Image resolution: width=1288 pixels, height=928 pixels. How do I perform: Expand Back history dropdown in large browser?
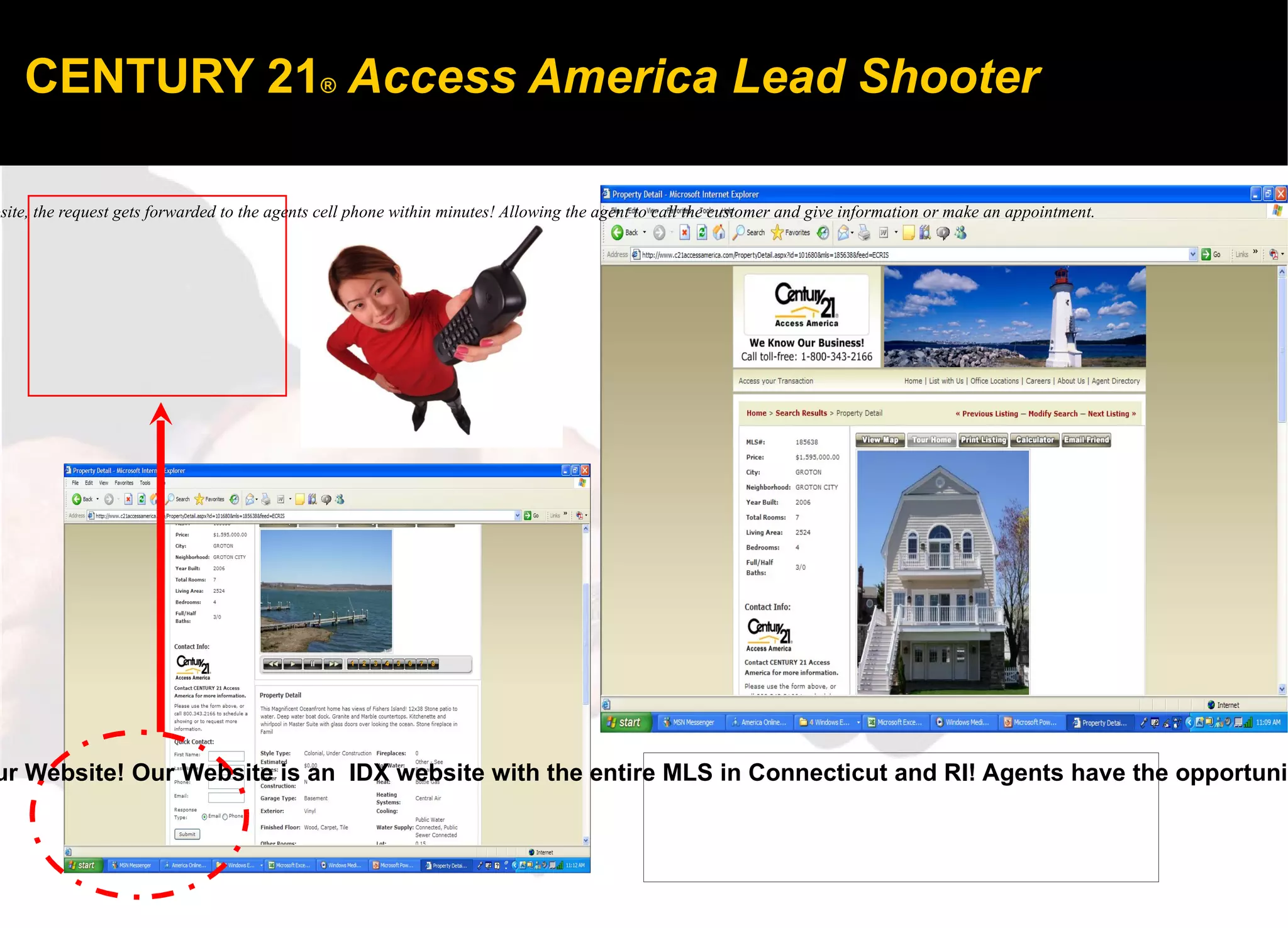(644, 233)
